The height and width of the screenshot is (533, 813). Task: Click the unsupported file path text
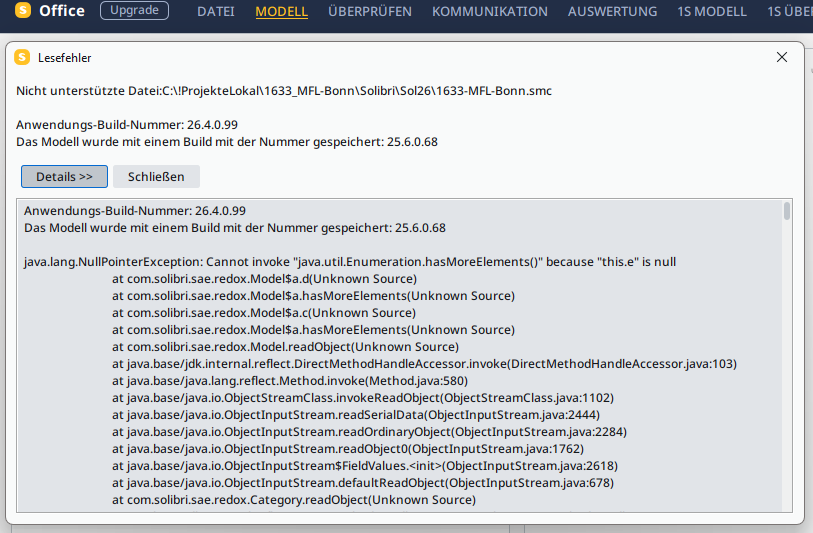(x=284, y=91)
